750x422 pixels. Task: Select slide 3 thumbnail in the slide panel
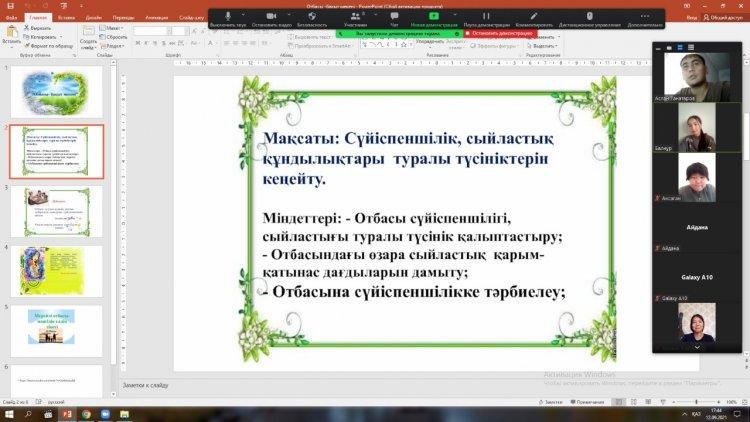56,211
